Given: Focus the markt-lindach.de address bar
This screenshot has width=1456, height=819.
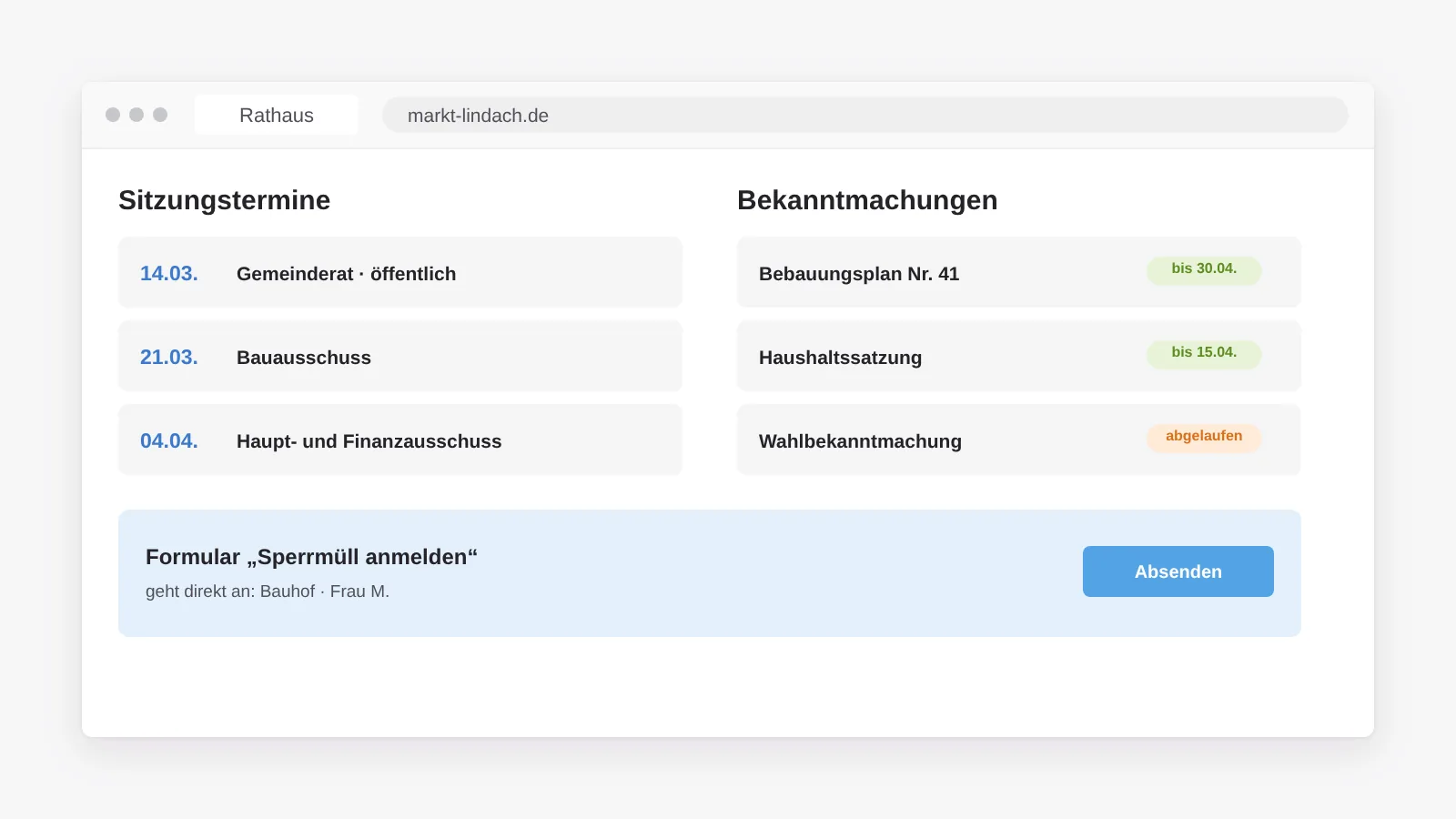Looking at the screenshot, I should point(864,116).
